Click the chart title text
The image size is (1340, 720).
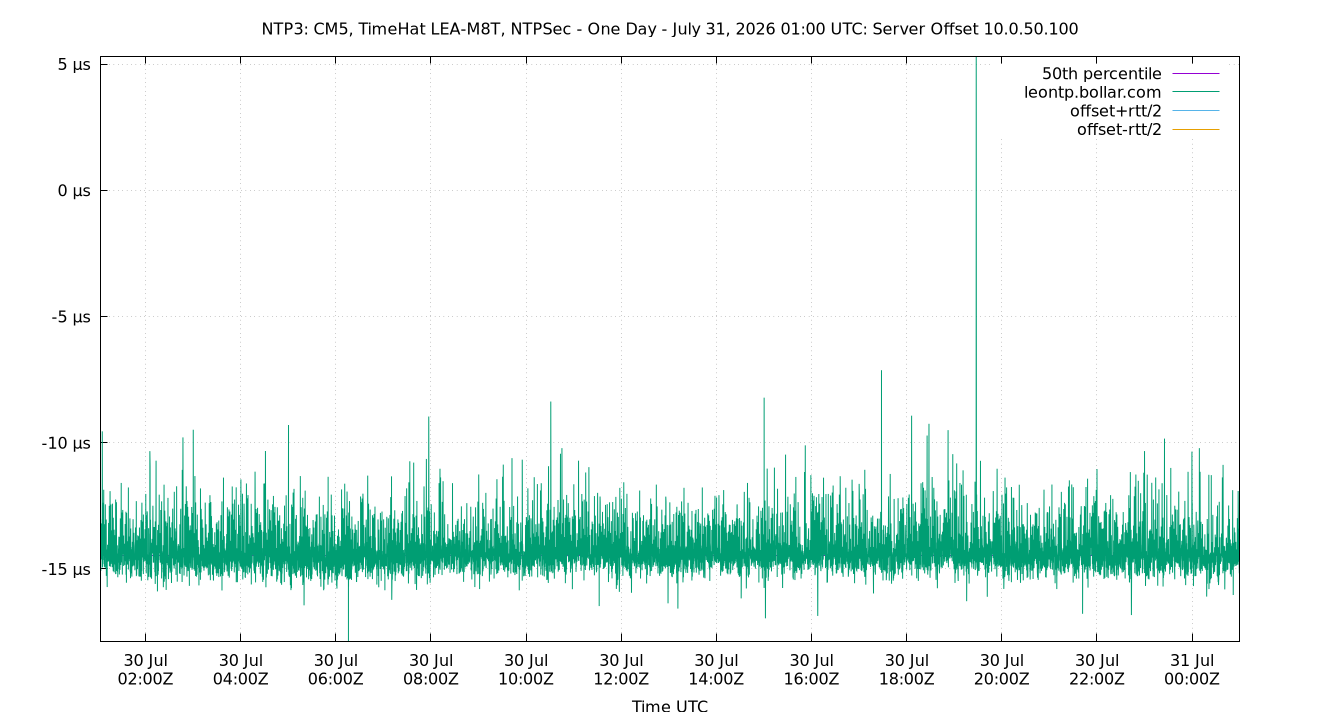[x=670, y=29]
